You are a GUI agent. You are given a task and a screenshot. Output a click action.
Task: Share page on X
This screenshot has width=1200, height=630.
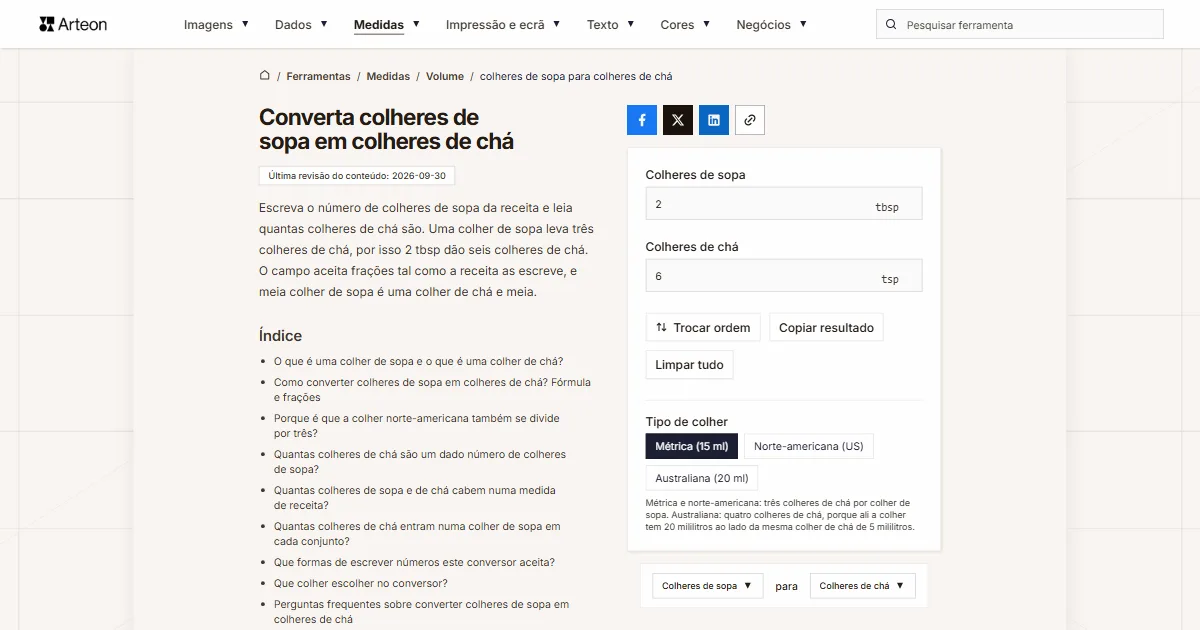coord(678,120)
